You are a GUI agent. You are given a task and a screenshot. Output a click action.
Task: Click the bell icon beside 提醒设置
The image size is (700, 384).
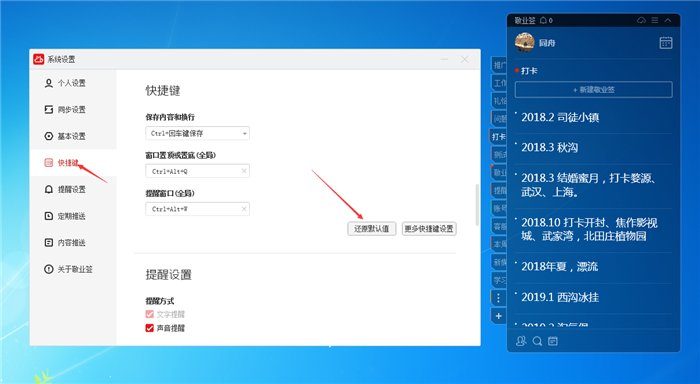[x=49, y=189]
